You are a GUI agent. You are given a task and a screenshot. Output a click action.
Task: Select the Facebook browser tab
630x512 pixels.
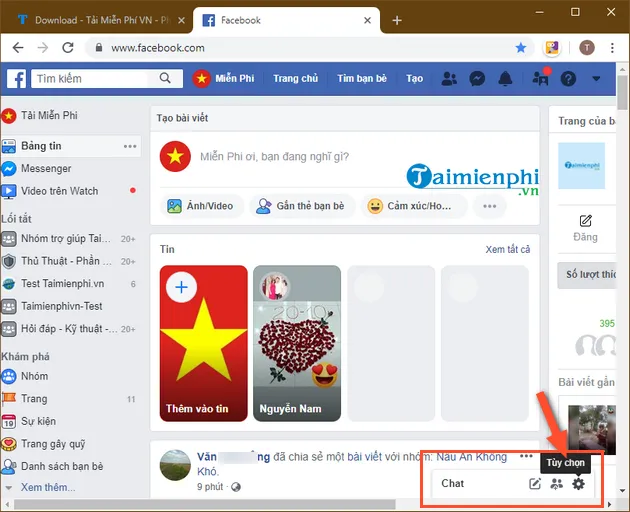[x=286, y=20]
